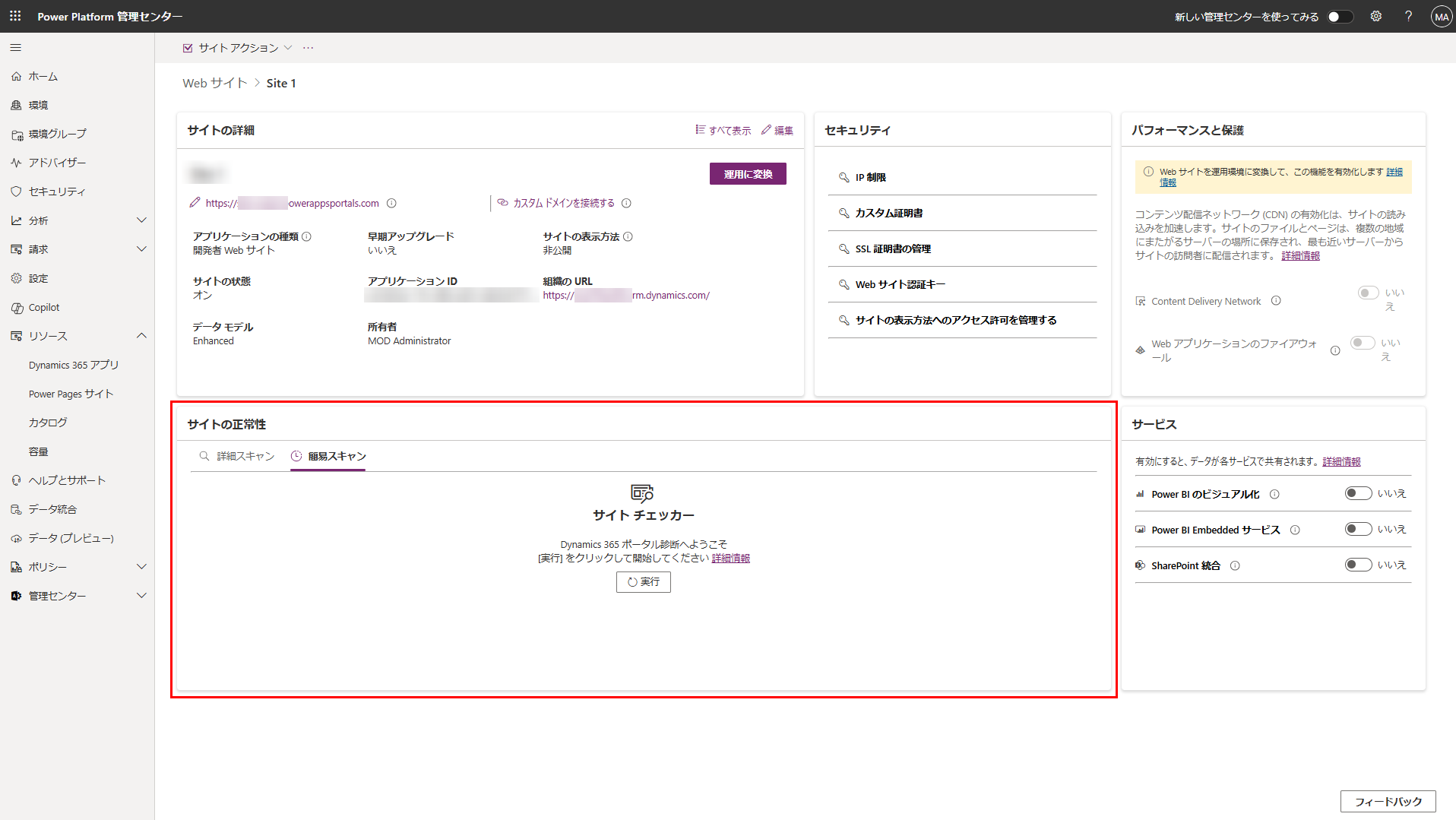The width and height of the screenshot is (1456, 820).
Task: Expand the 分析 menu chevron
Action: tap(141, 220)
